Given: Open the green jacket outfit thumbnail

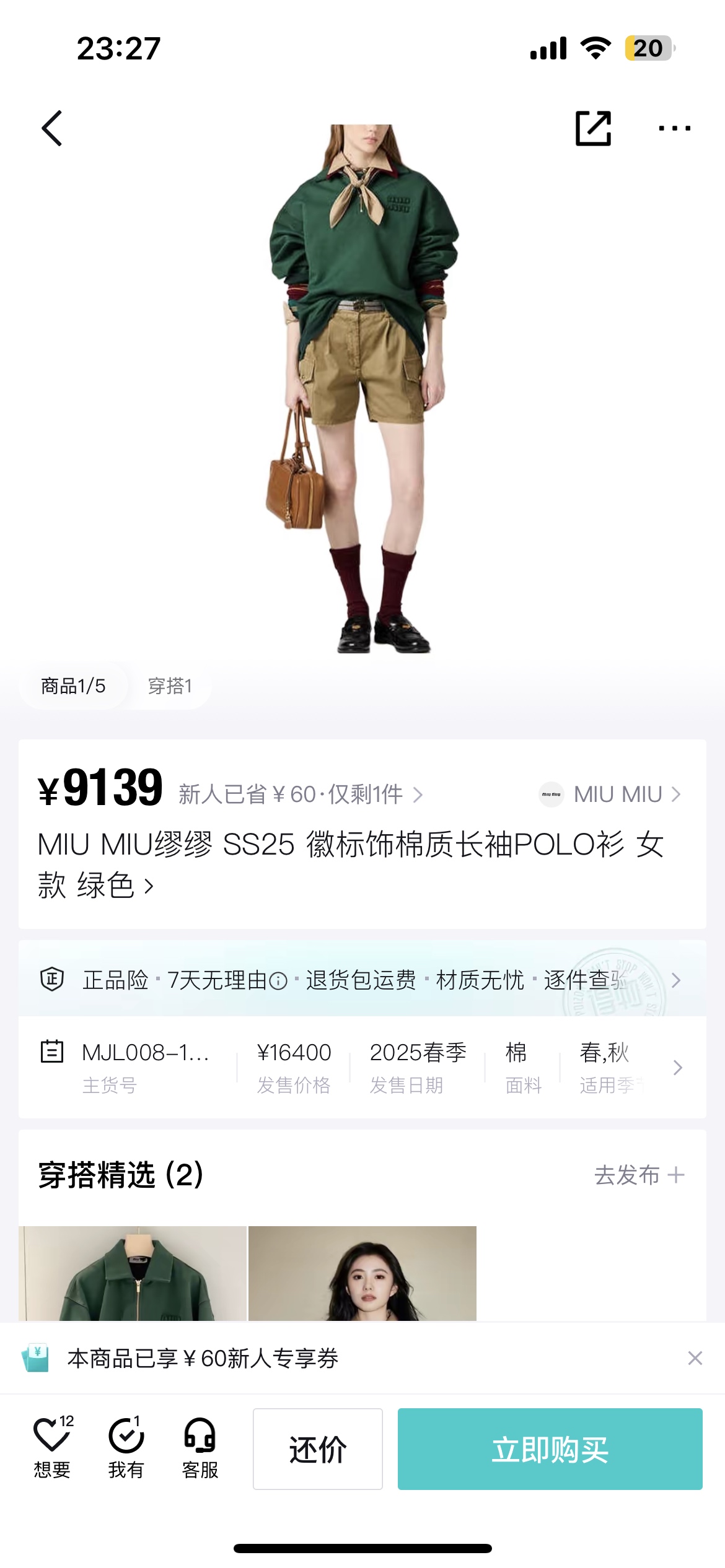Looking at the screenshot, I should (x=133, y=1273).
